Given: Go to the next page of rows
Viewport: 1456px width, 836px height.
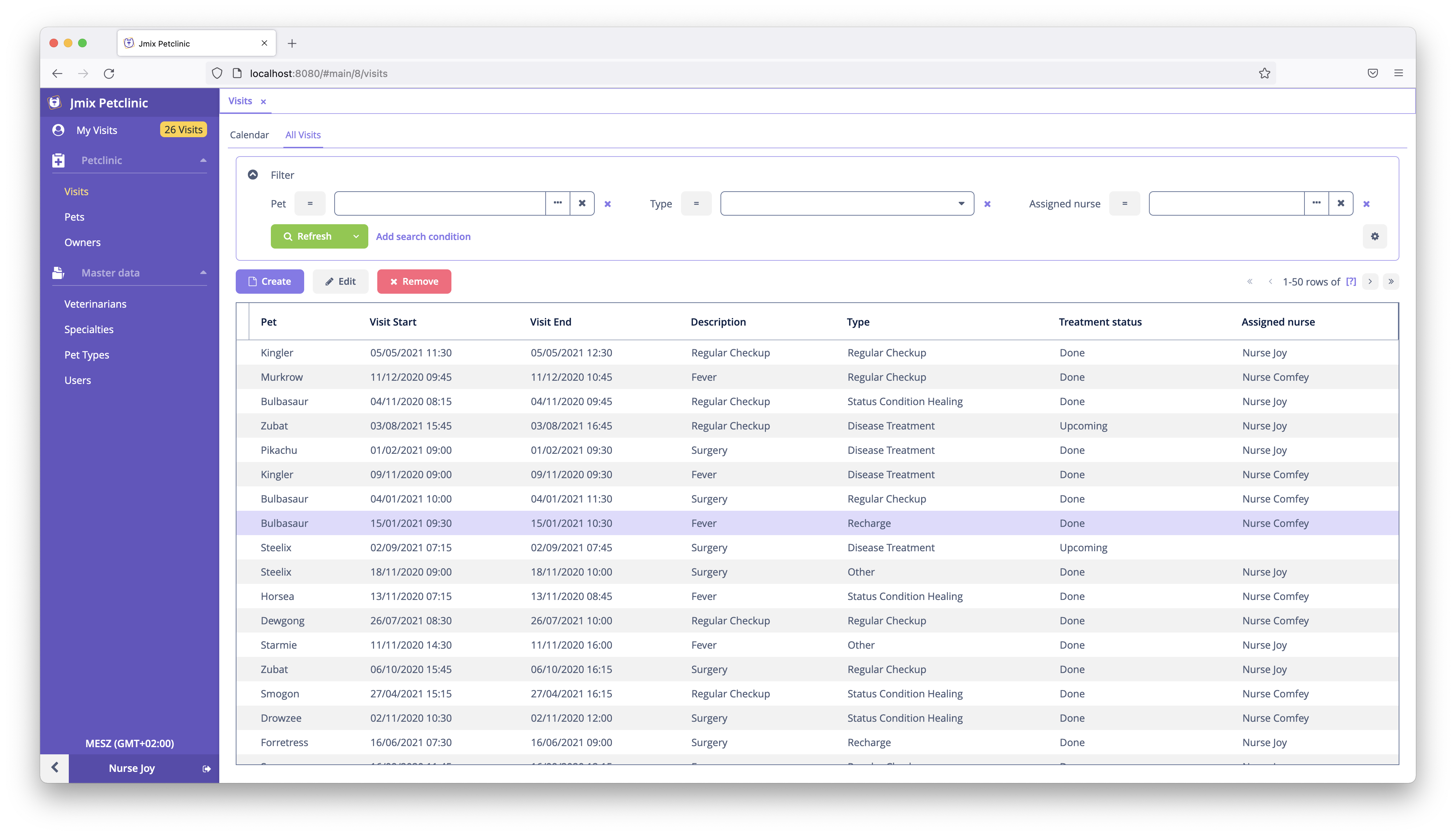Looking at the screenshot, I should [1370, 281].
